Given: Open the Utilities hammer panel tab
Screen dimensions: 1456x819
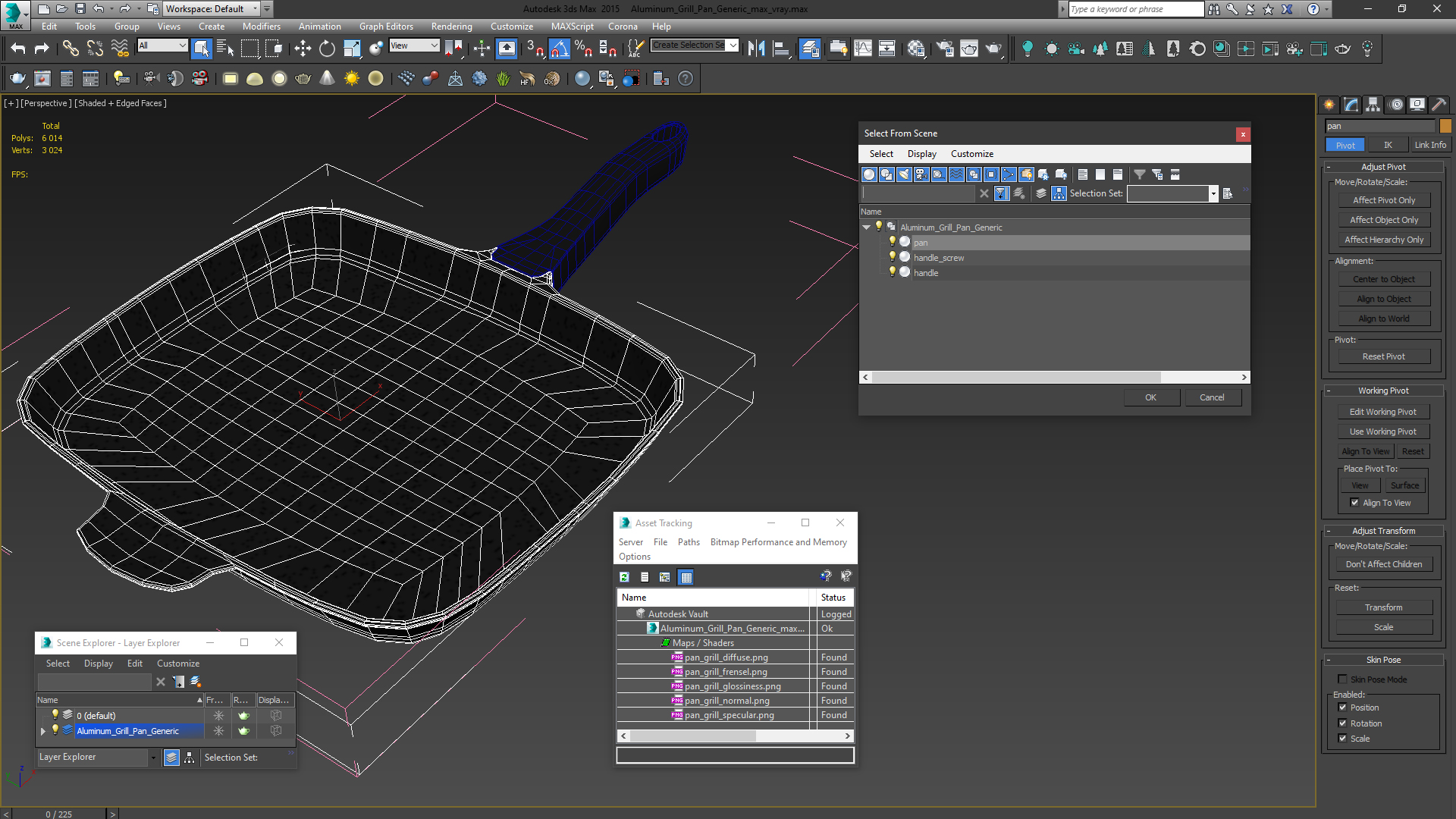Looking at the screenshot, I should click(1439, 105).
